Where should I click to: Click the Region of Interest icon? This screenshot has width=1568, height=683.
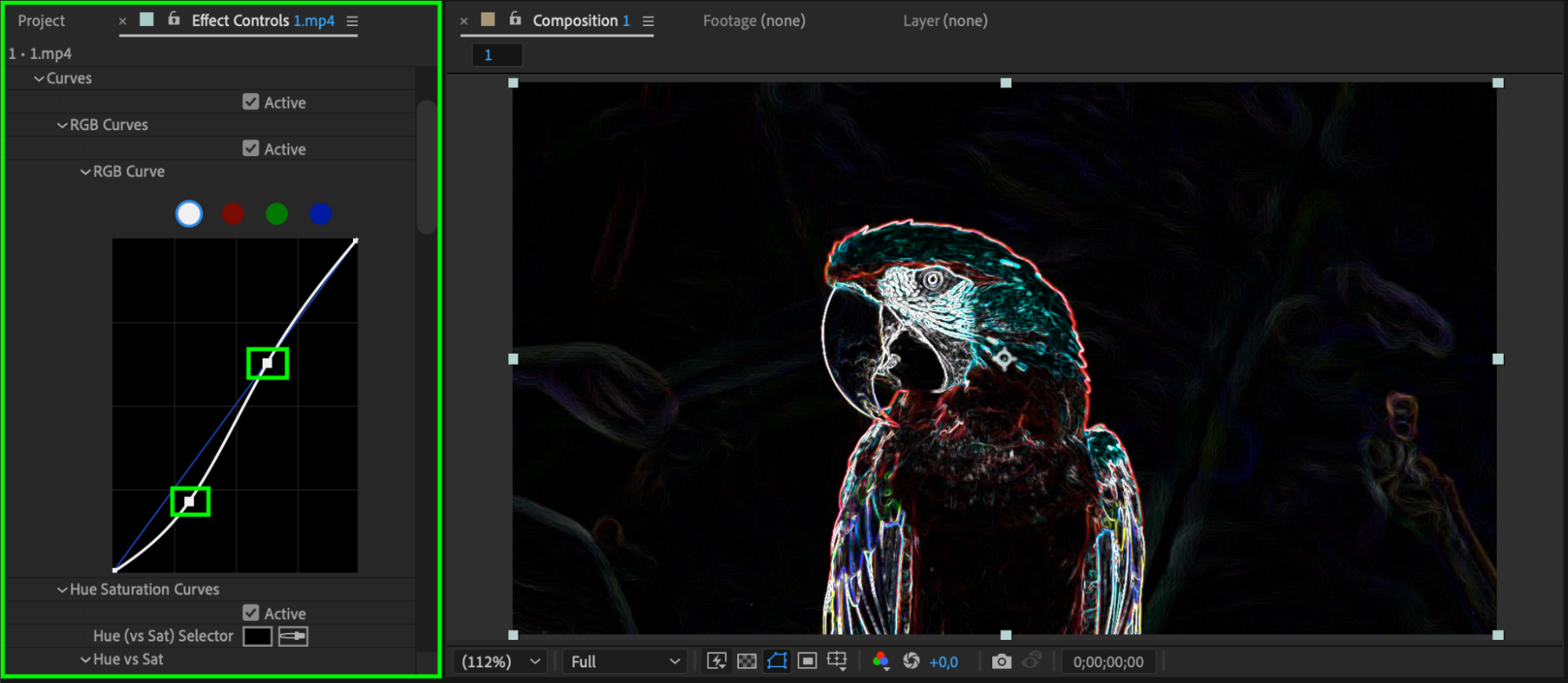tap(807, 661)
